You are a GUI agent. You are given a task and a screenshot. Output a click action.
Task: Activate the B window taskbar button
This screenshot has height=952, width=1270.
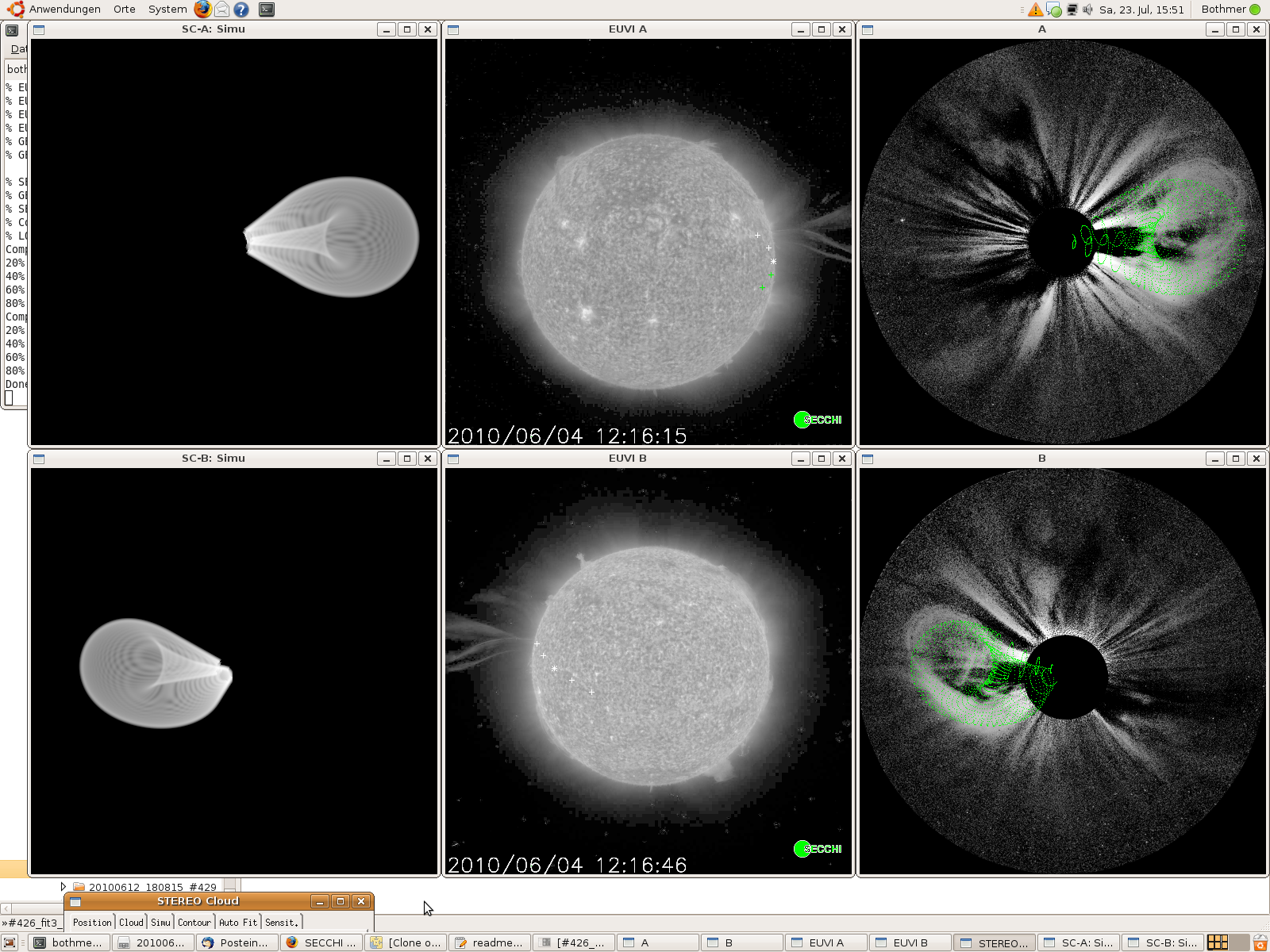(742, 942)
